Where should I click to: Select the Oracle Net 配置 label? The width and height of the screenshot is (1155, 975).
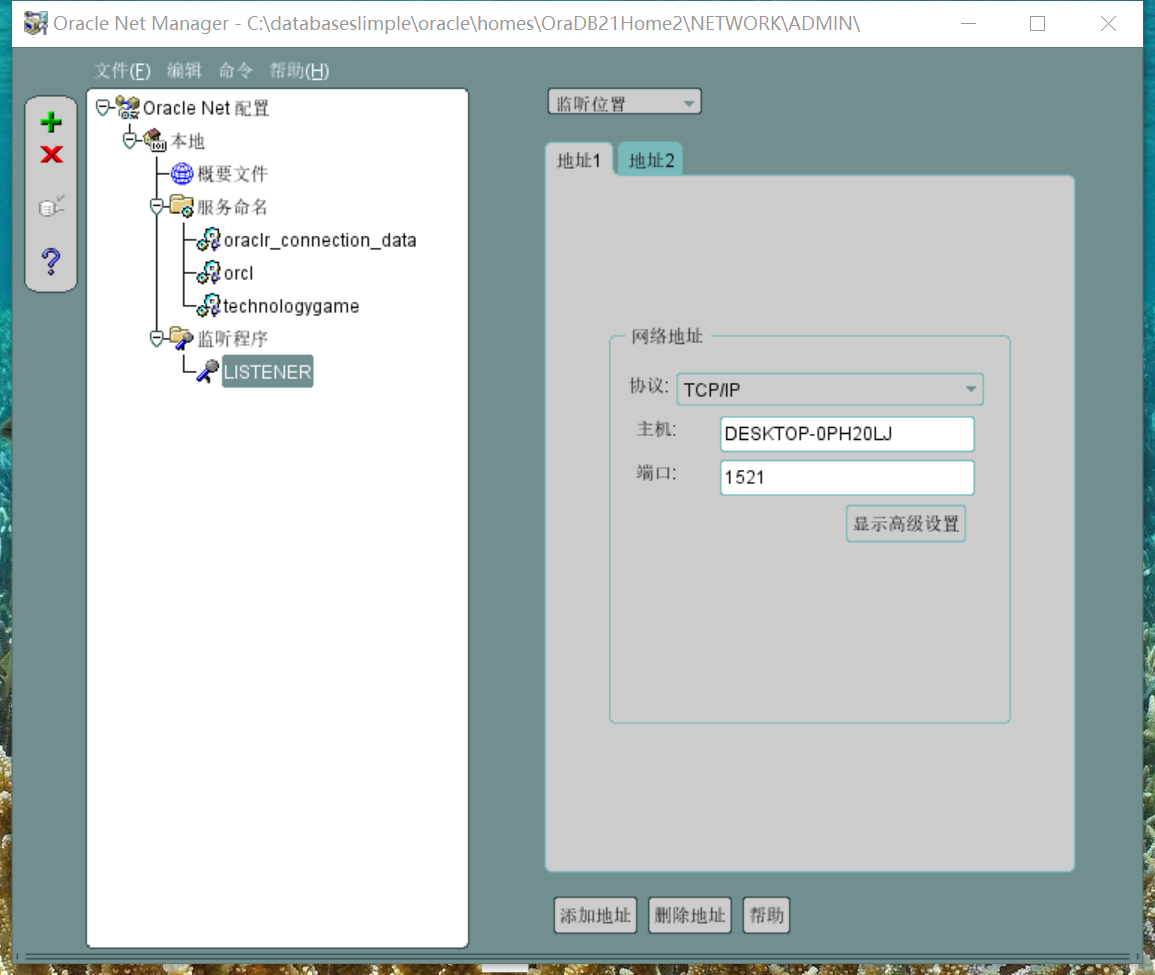point(206,108)
